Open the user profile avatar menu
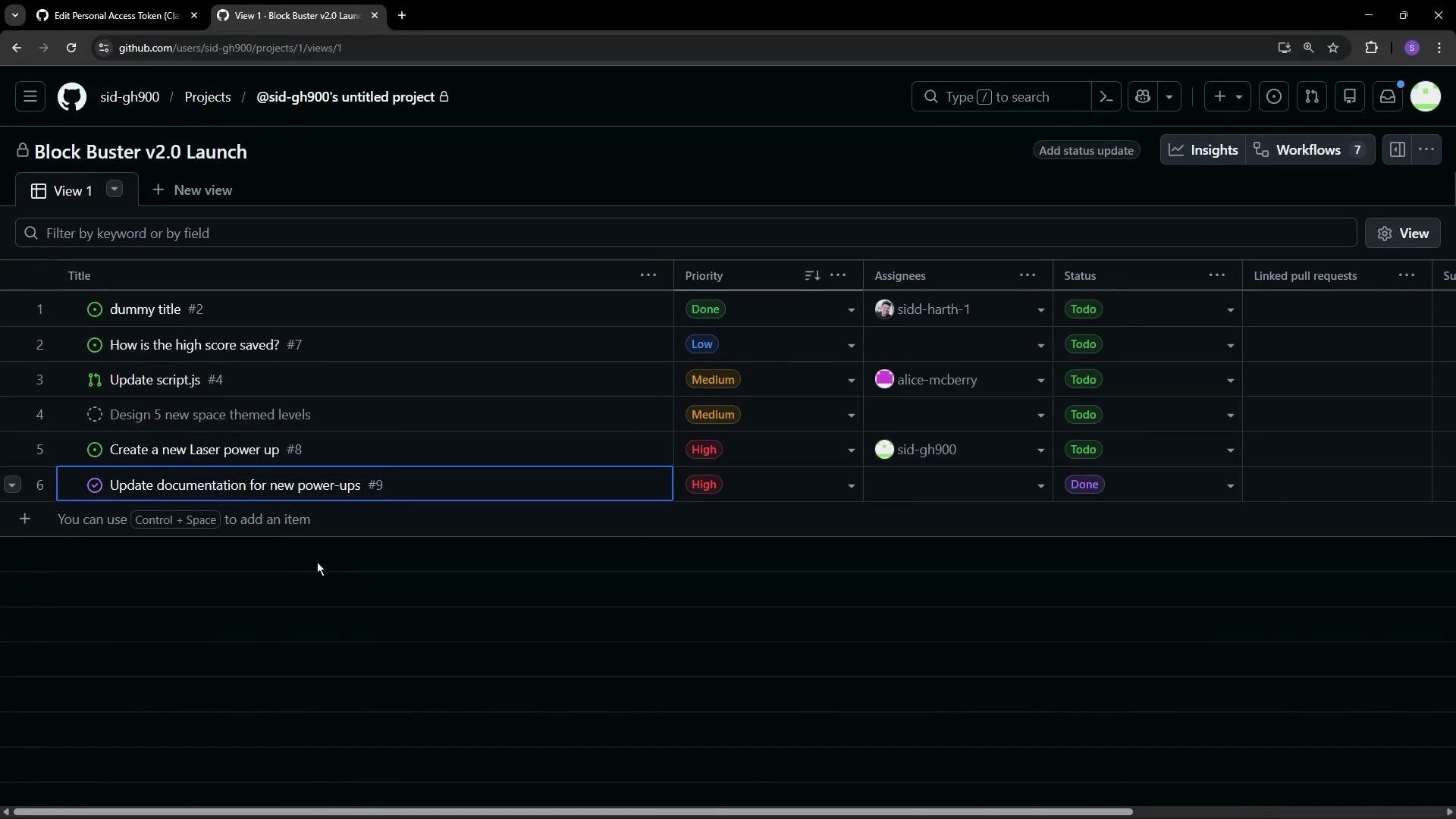The height and width of the screenshot is (819, 1456). 1426,97
